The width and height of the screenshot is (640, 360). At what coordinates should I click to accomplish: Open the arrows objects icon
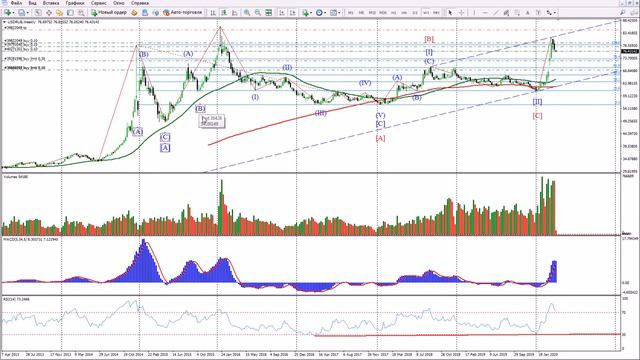[x=549, y=13]
